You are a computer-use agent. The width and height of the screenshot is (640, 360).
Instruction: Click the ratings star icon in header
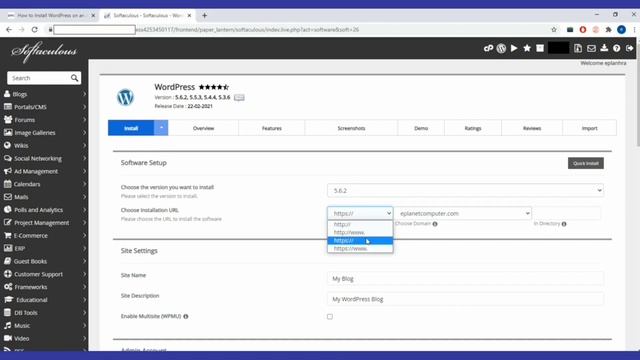coord(527,48)
